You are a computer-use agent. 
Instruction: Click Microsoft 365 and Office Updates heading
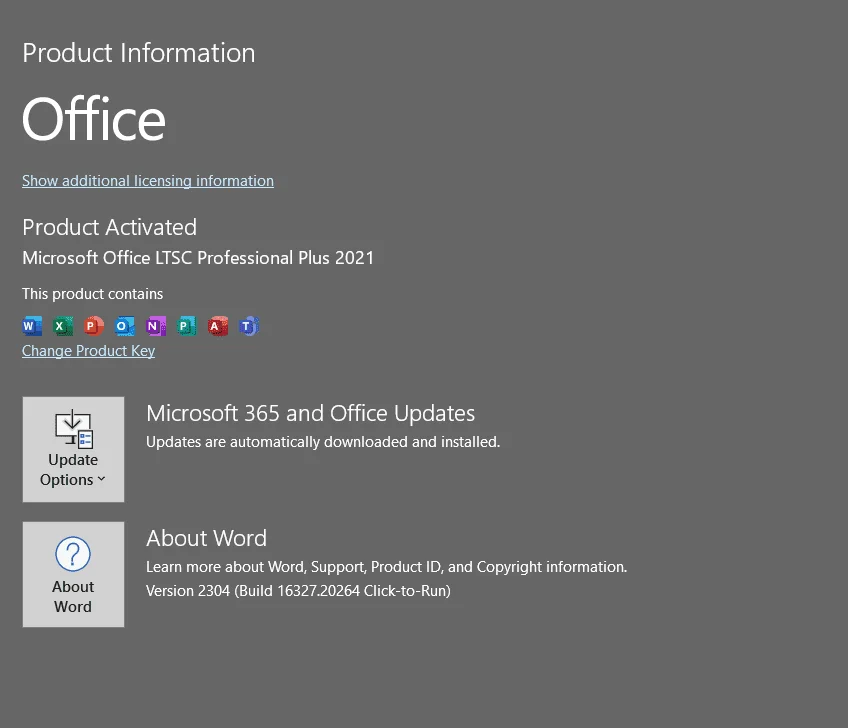click(x=310, y=414)
